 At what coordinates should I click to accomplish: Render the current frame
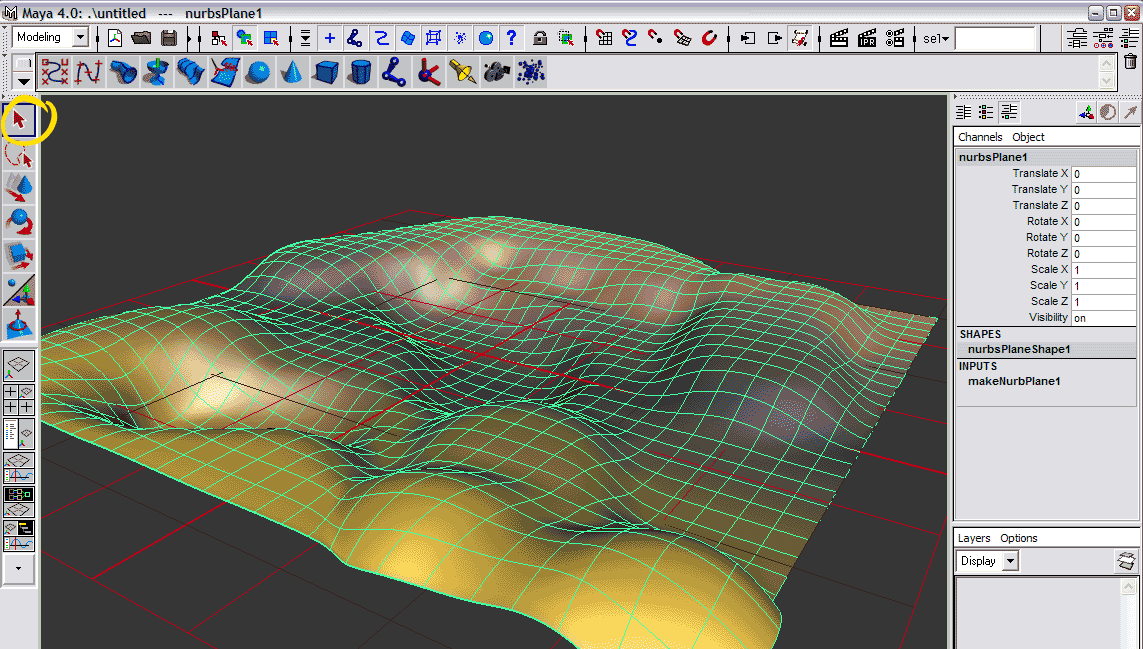click(x=839, y=38)
